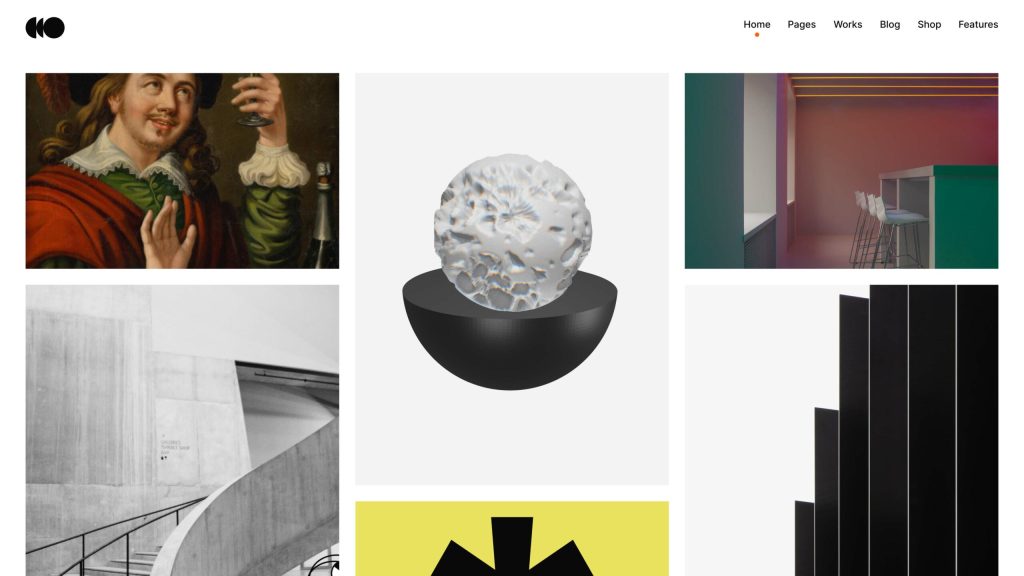1024x576 pixels.
Task: Open the classical painting portfolio item
Action: coord(182,170)
